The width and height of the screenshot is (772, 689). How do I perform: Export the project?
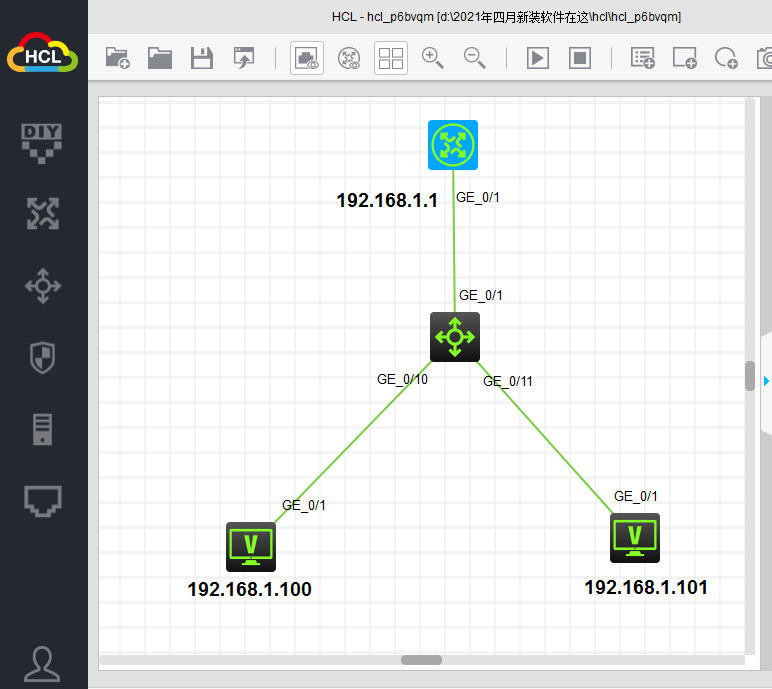coord(244,58)
